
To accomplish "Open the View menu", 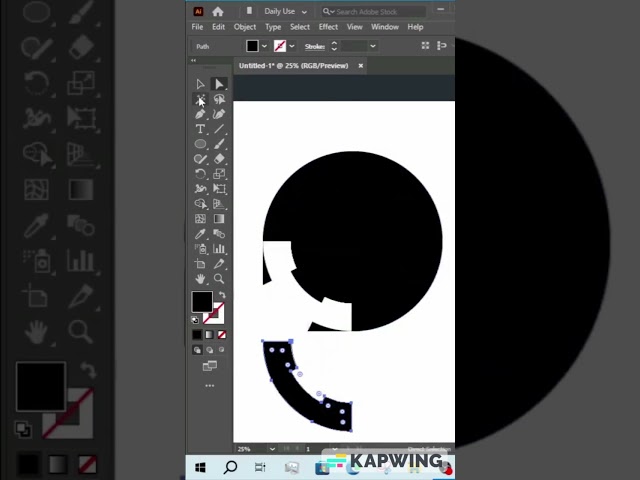I will click(x=355, y=27).
